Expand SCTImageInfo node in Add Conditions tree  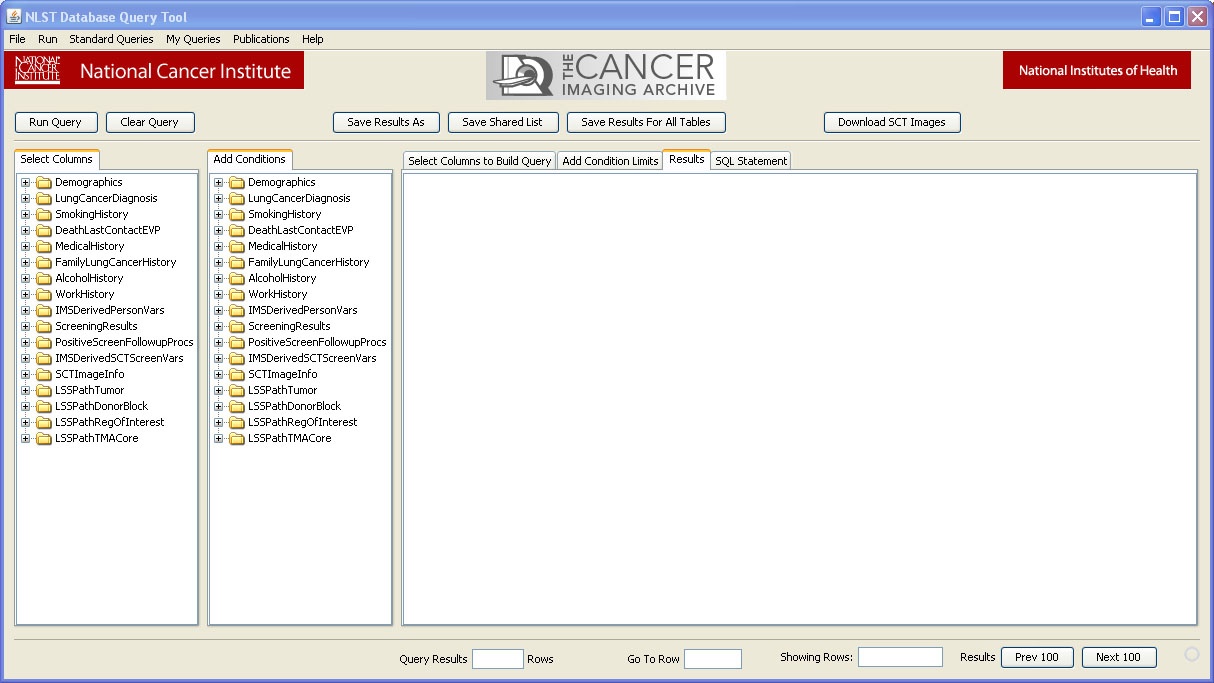(219, 375)
